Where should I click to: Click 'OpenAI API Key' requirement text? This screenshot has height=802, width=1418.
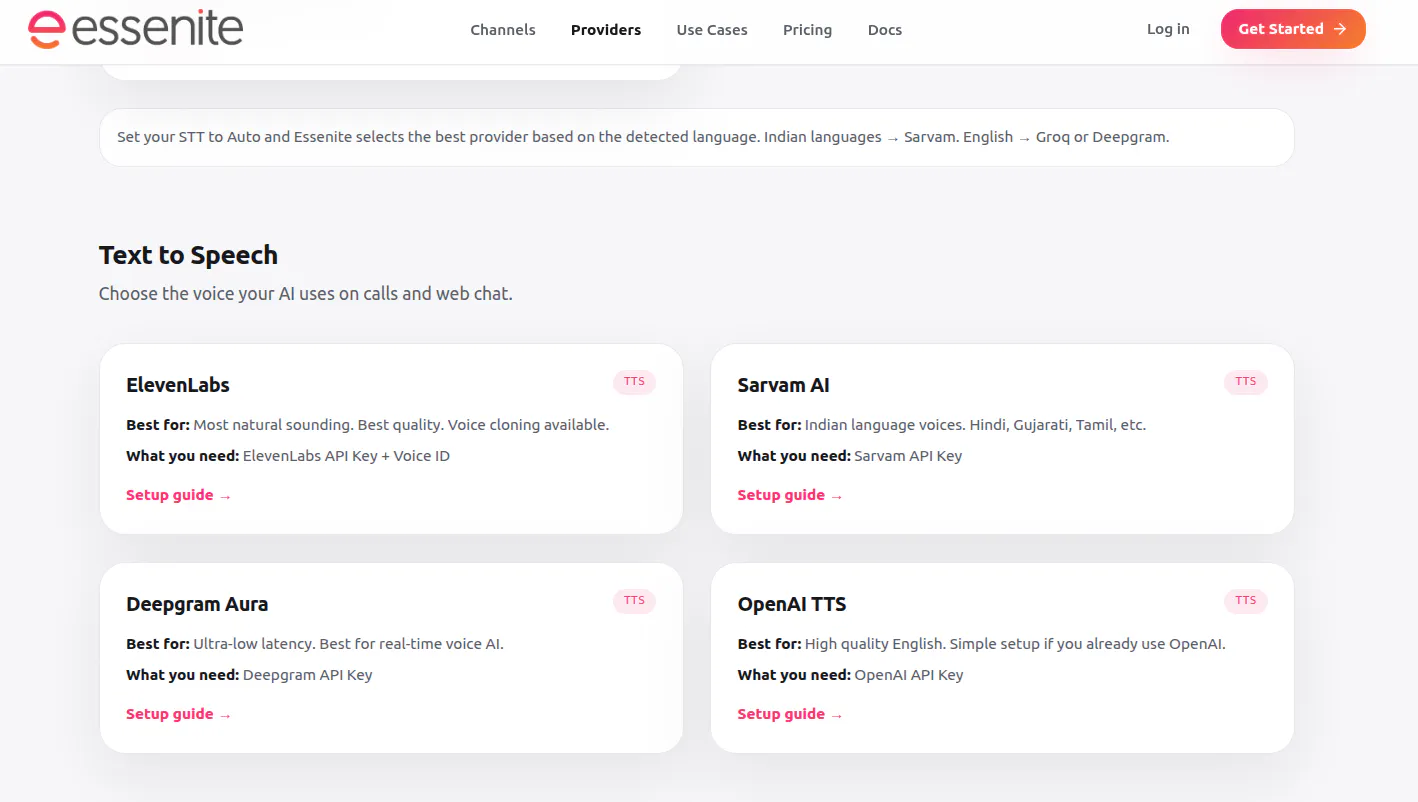coord(909,675)
